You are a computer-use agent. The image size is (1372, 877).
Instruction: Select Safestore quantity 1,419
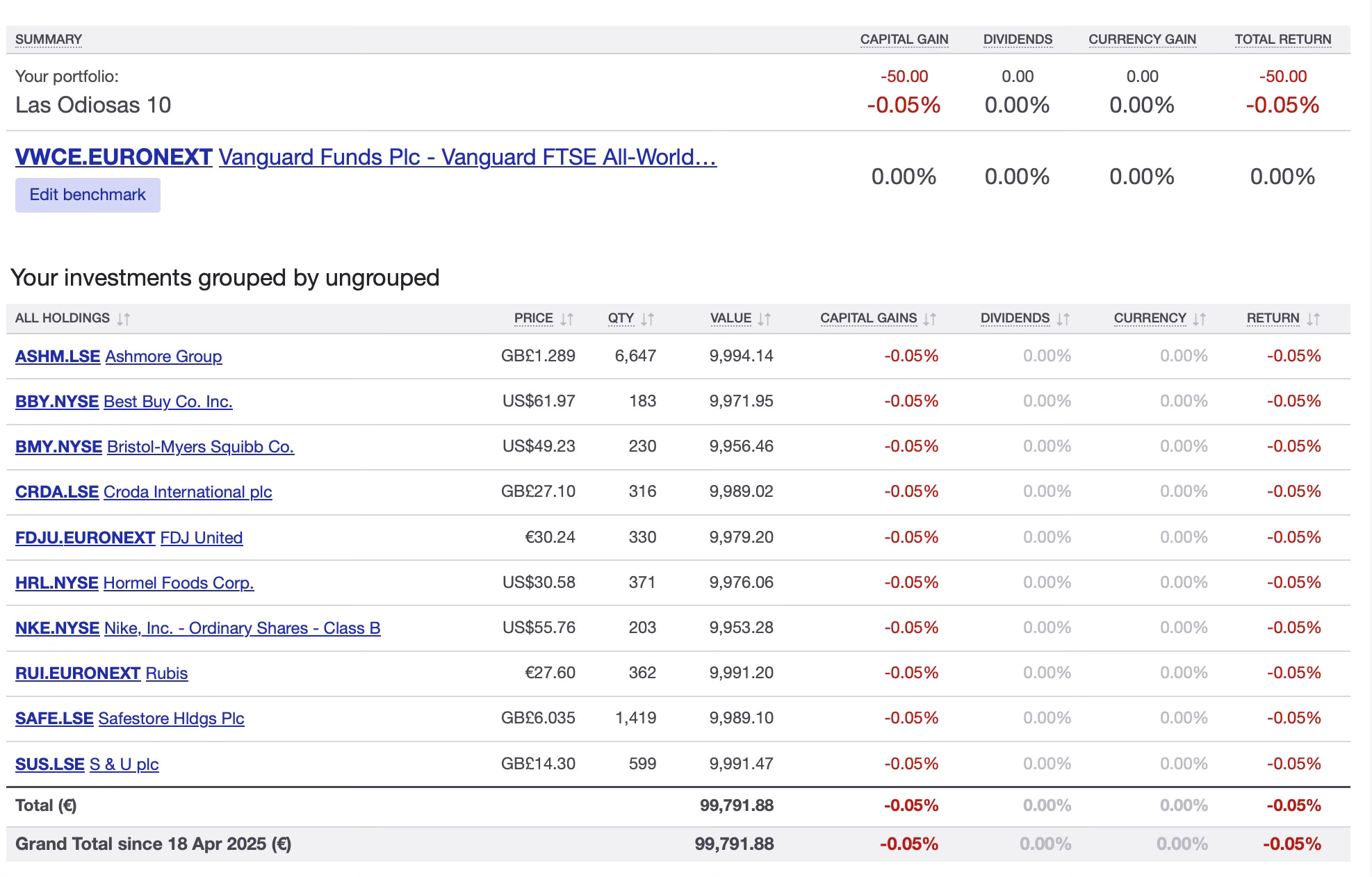(x=635, y=718)
